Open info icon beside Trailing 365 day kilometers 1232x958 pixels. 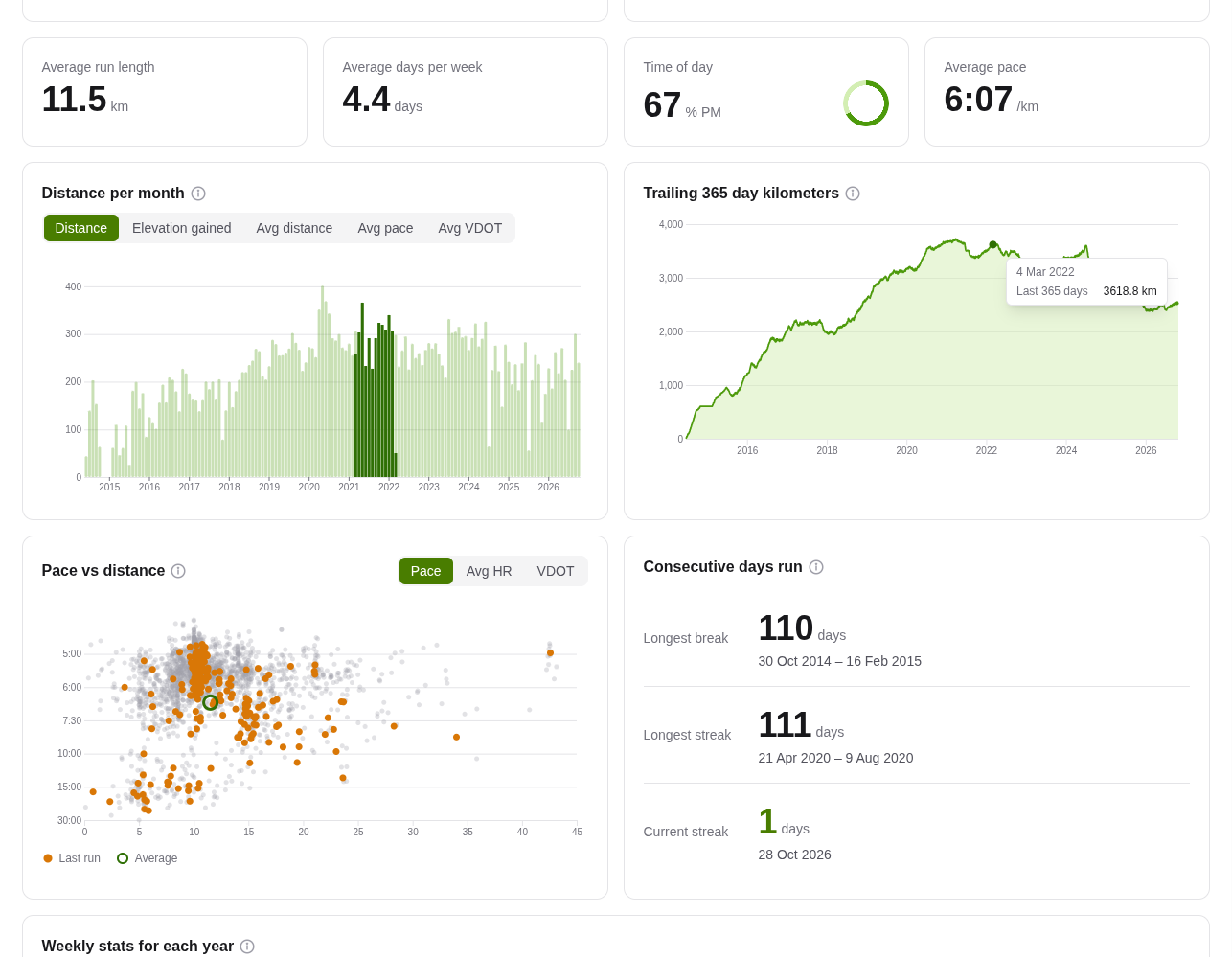tap(853, 194)
